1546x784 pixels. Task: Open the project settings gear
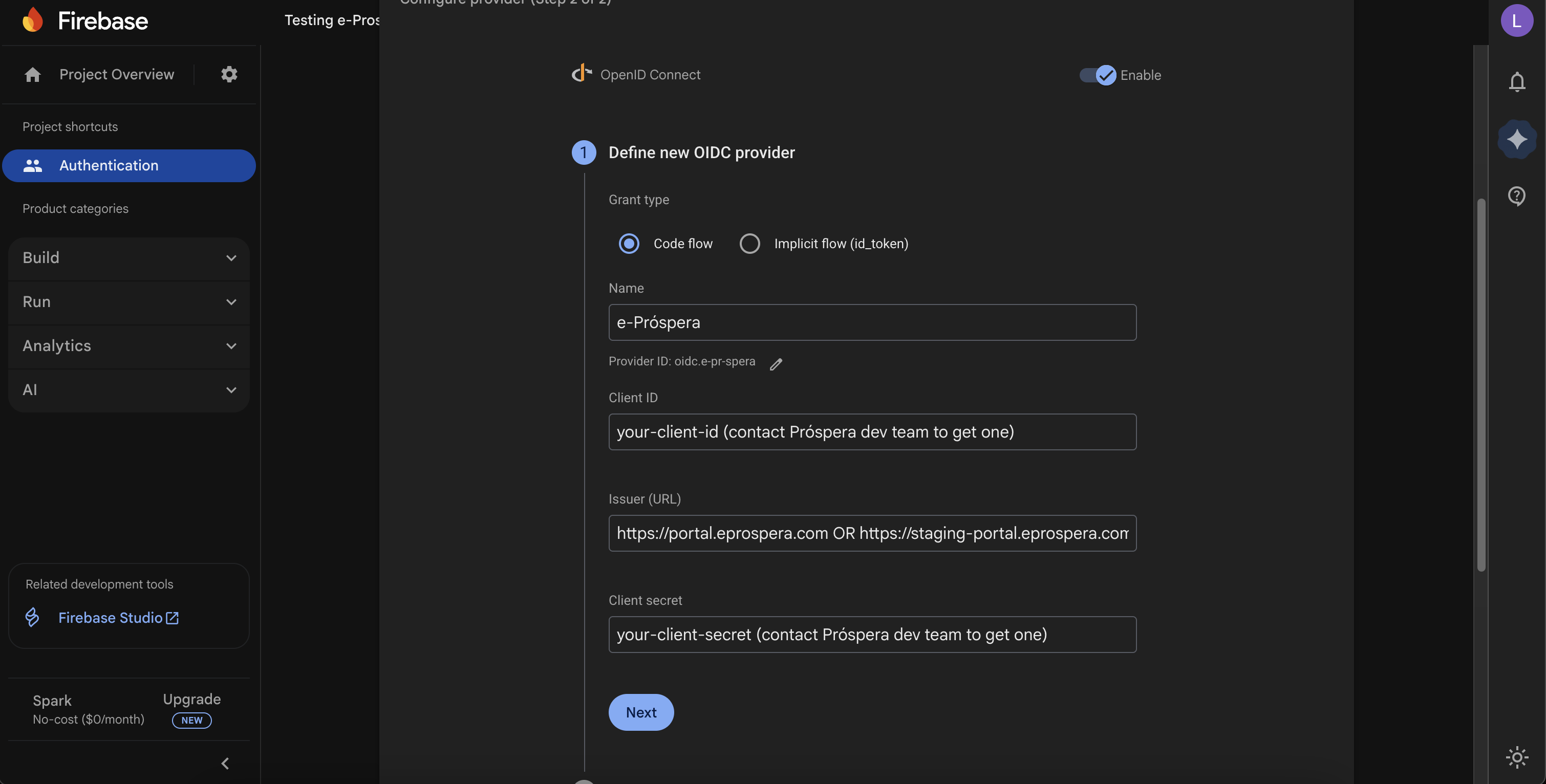coord(229,74)
